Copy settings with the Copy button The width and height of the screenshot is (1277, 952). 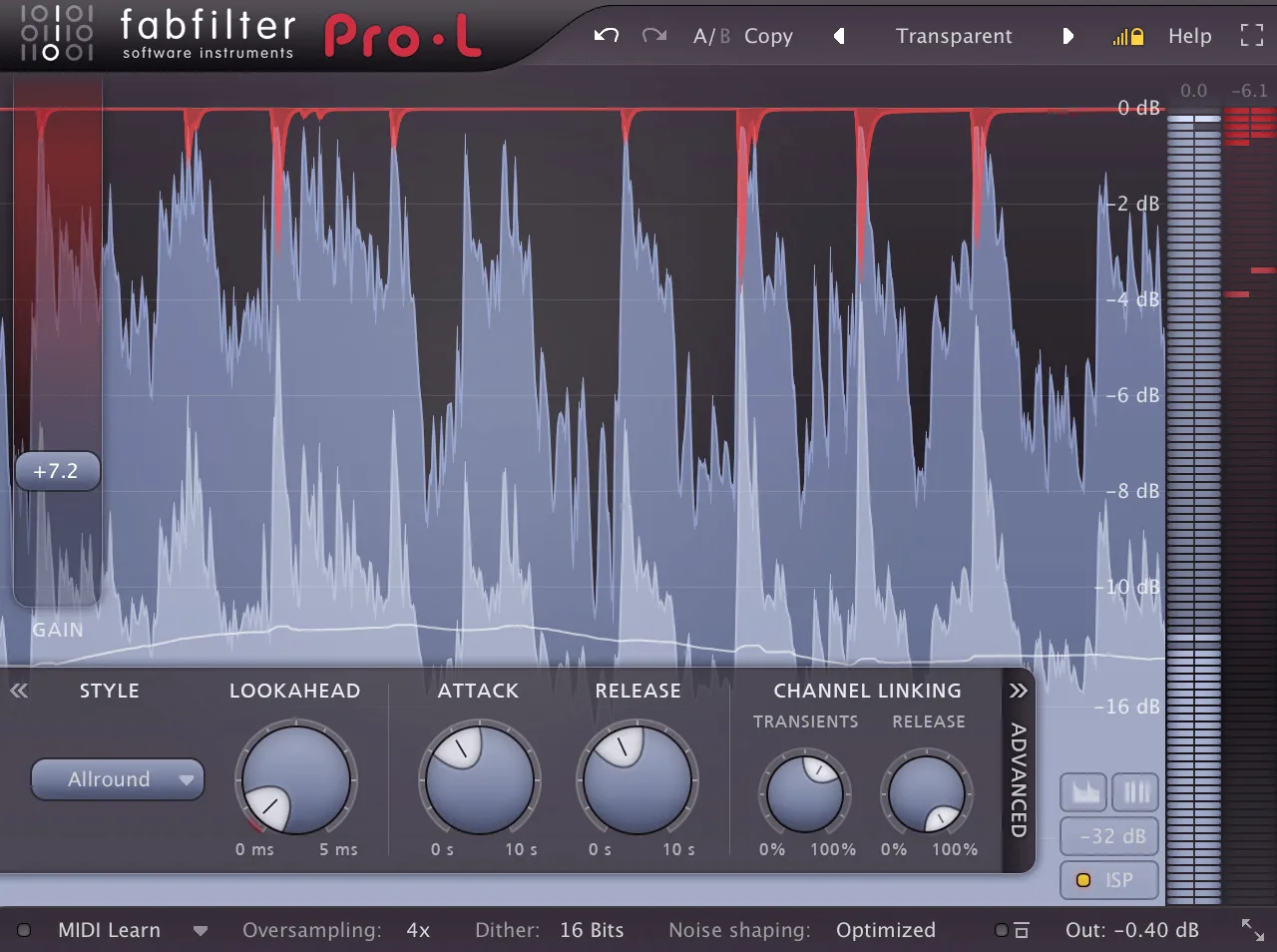pos(768,37)
